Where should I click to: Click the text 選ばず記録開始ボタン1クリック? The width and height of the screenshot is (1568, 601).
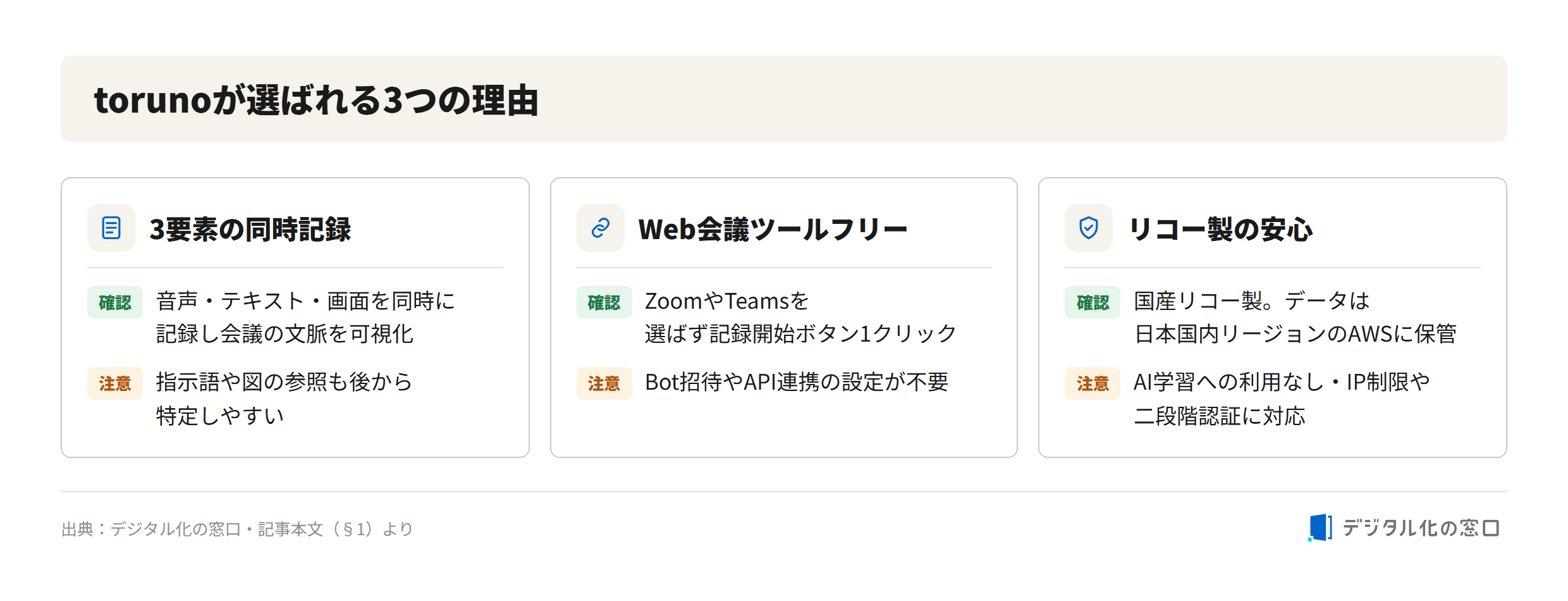pyautogui.click(x=800, y=333)
